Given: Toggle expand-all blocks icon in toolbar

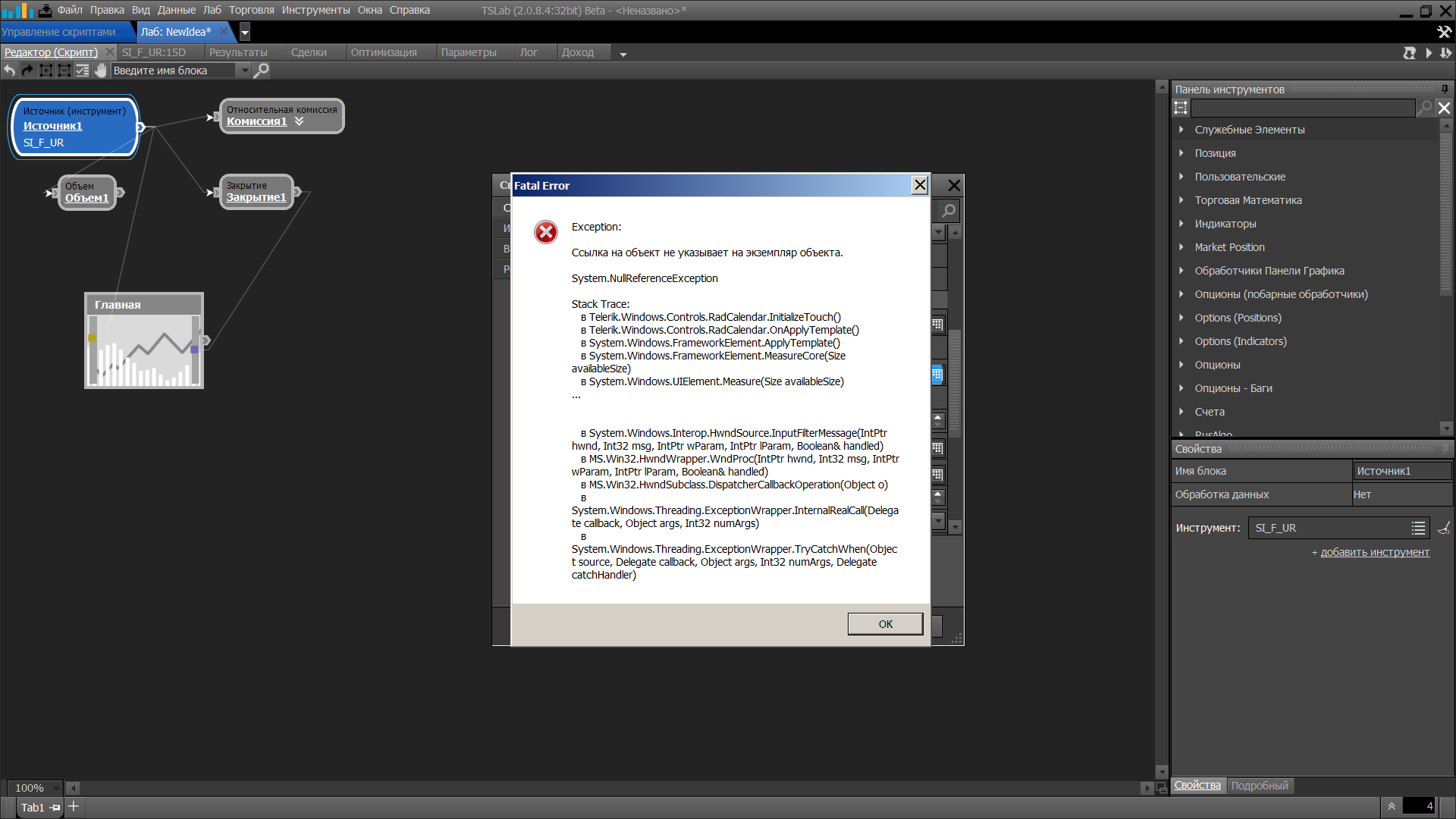Looking at the screenshot, I should 46,71.
